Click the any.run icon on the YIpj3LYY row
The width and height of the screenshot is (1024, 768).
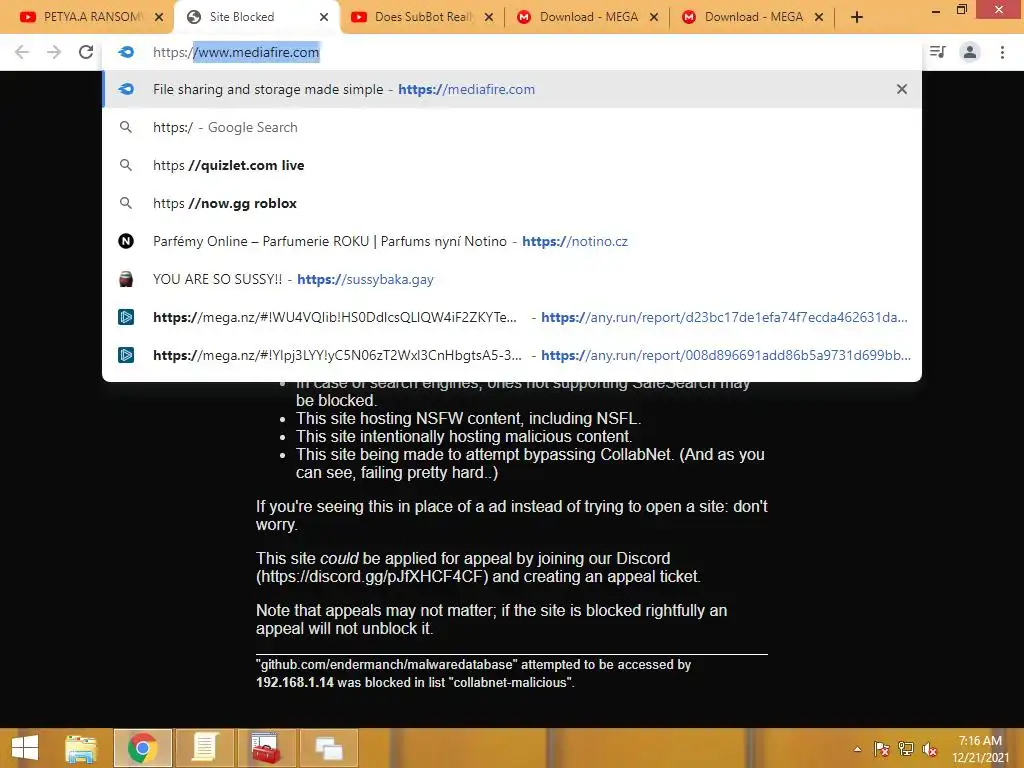point(126,355)
